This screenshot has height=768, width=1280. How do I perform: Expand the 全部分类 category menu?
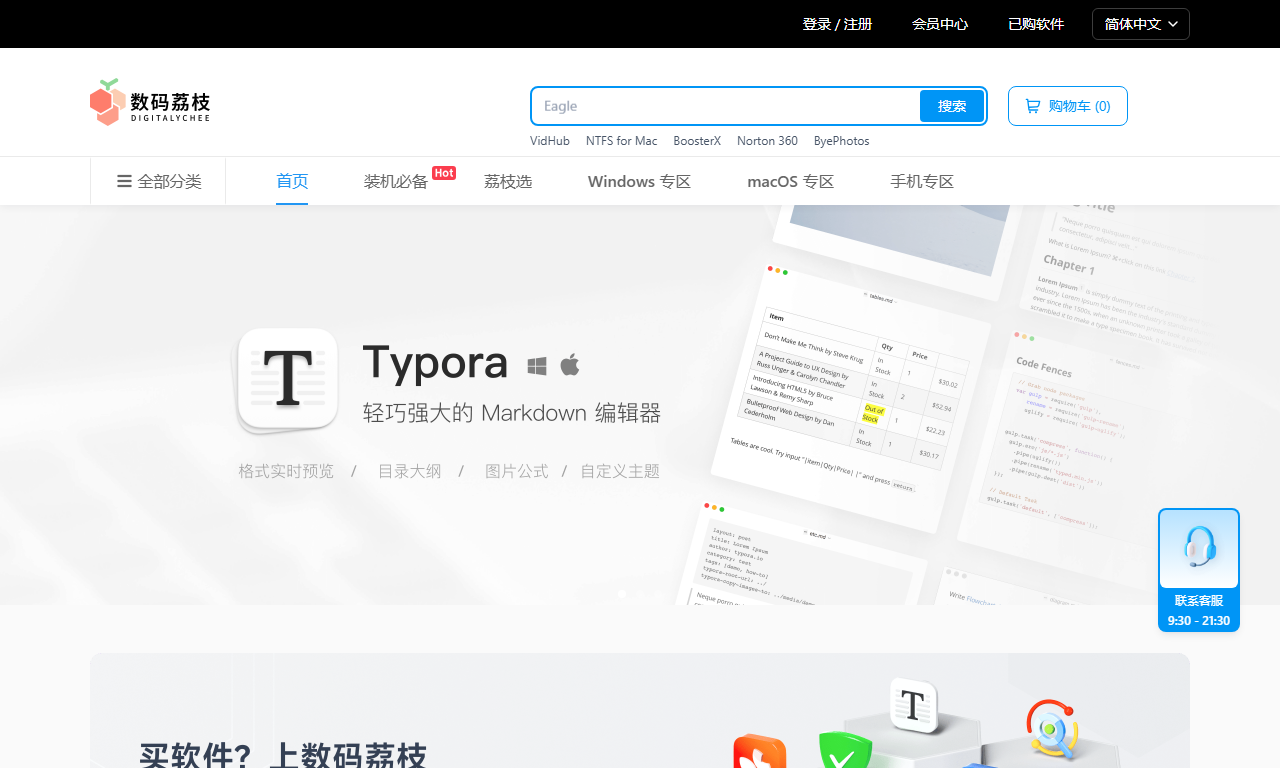(158, 181)
